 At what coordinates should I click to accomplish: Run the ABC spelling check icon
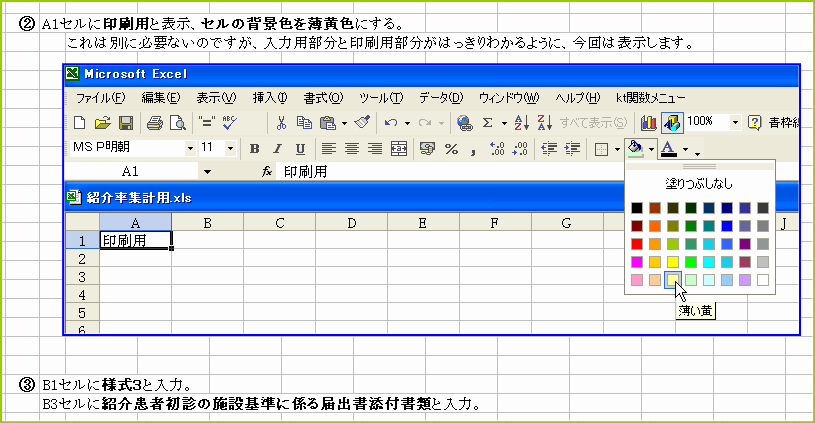[x=229, y=123]
